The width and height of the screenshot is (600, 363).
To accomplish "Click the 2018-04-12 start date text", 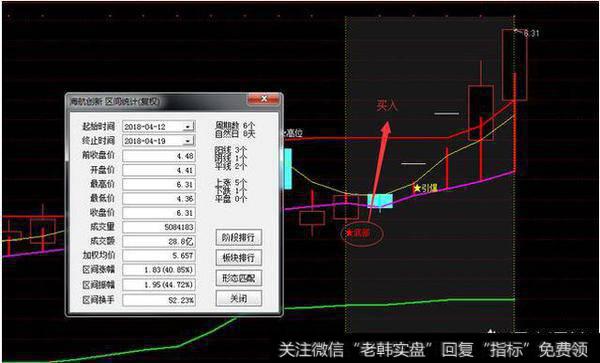I will pos(145,127).
